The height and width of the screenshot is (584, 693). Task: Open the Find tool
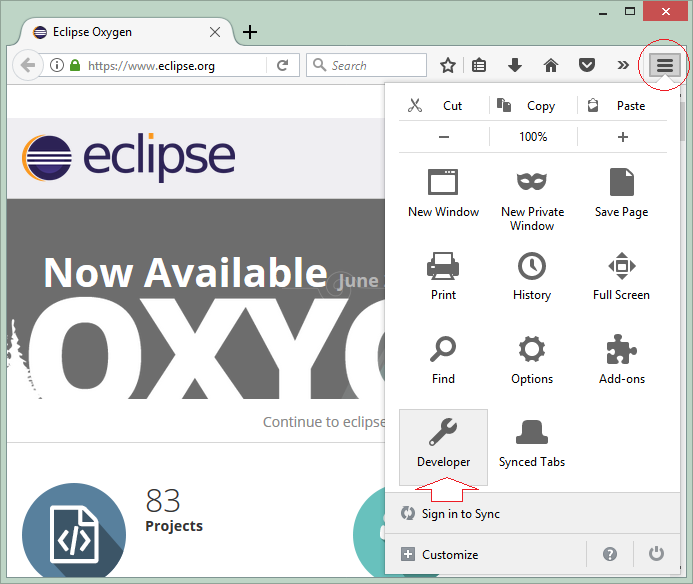coord(443,360)
